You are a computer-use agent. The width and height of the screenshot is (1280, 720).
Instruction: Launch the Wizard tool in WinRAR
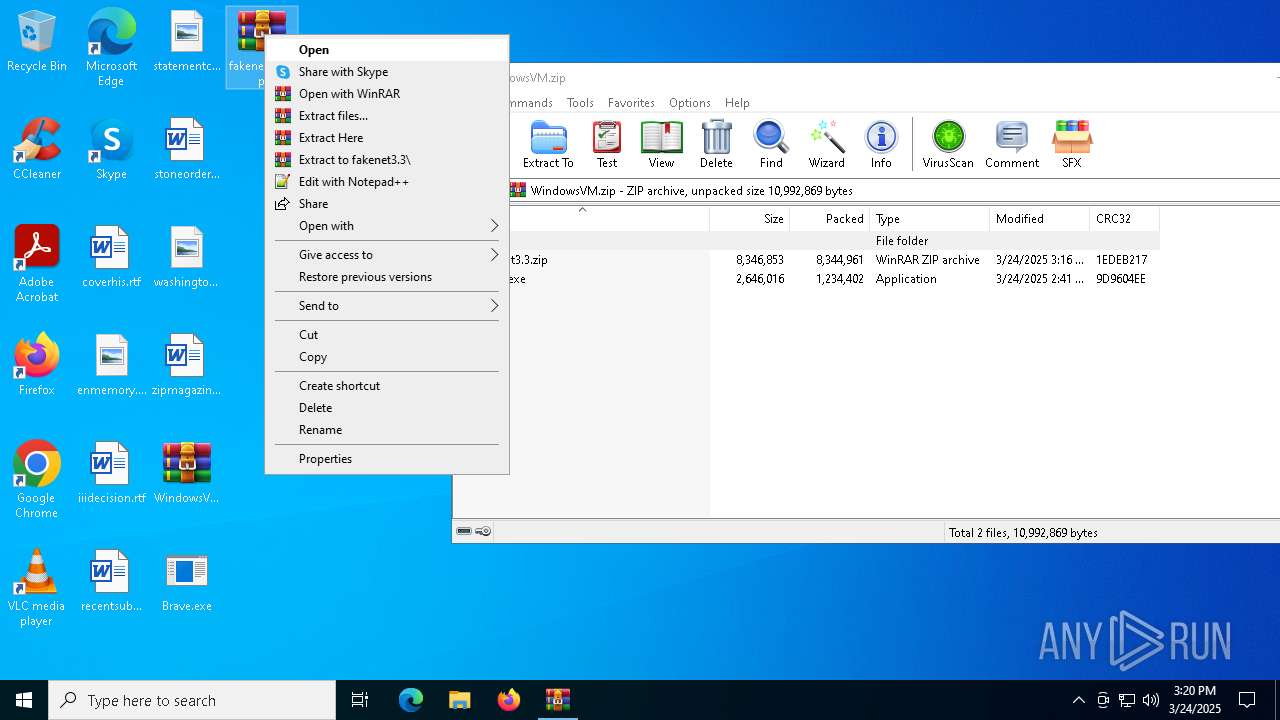[x=827, y=145]
